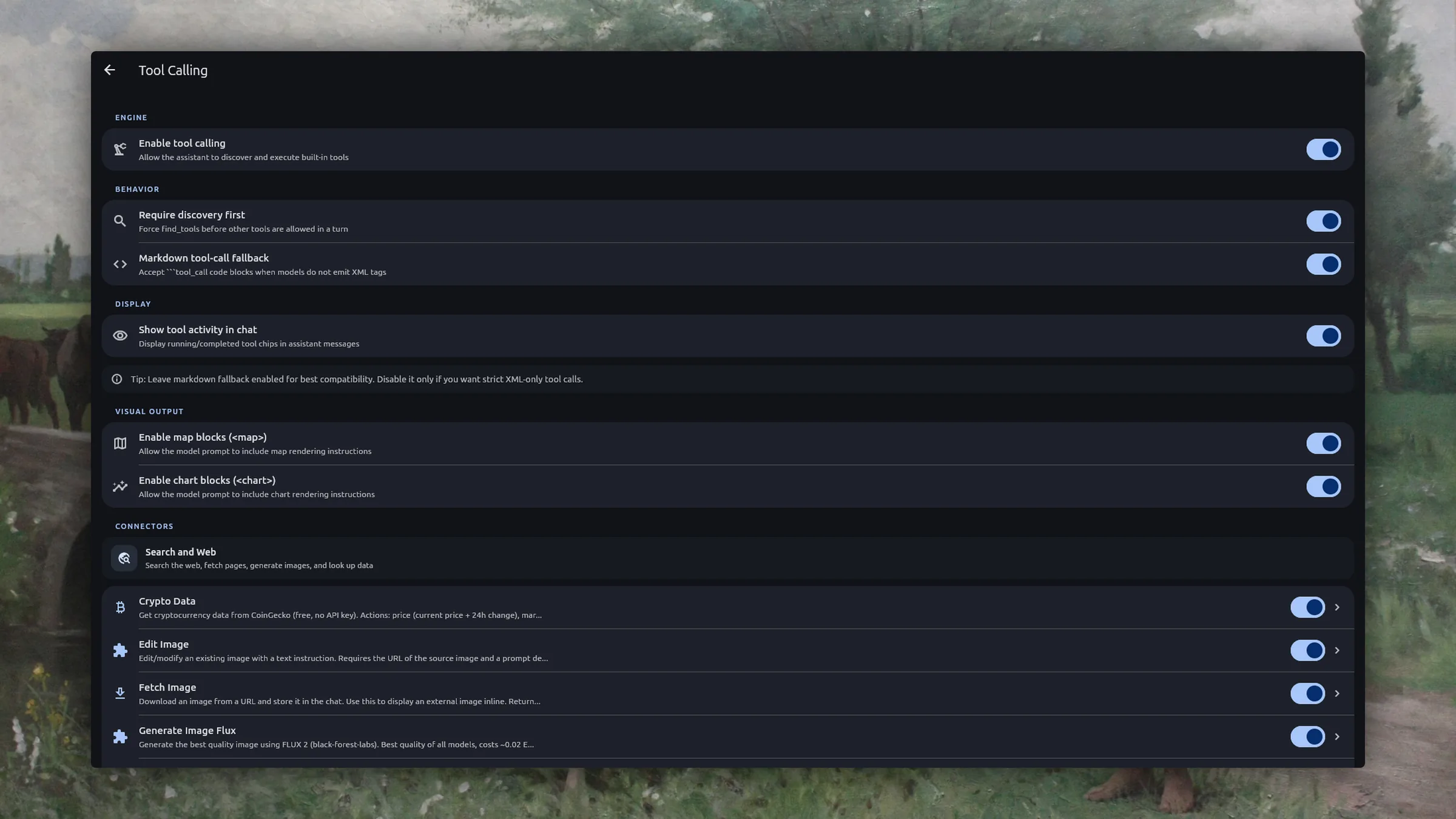The image size is (1456, 819).
Task: Click the Enable tool calling robot-arm icon
Action: pos(120,149)
